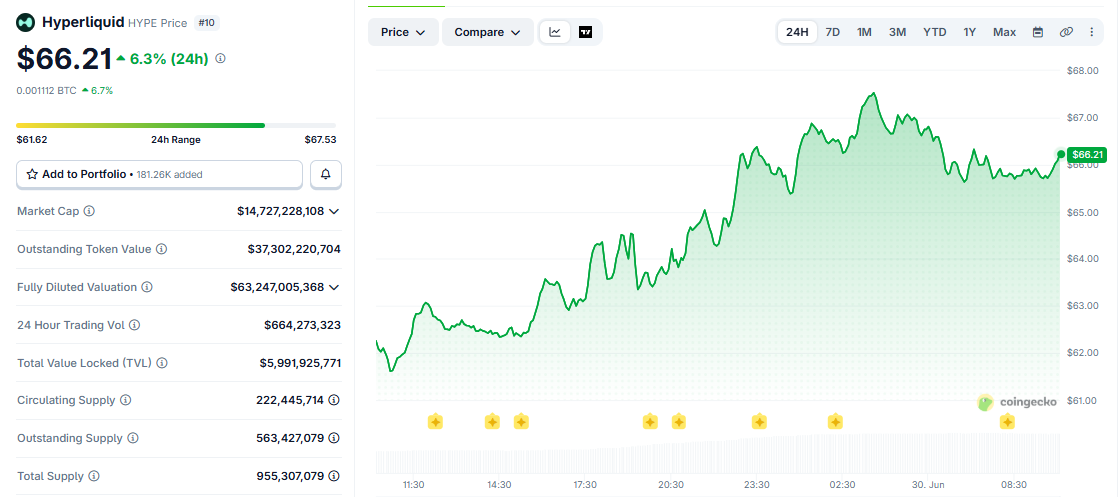Viewport: 1119px width, 497px height.
Task: Click the bell price alert button
Action: coord(326,174)
